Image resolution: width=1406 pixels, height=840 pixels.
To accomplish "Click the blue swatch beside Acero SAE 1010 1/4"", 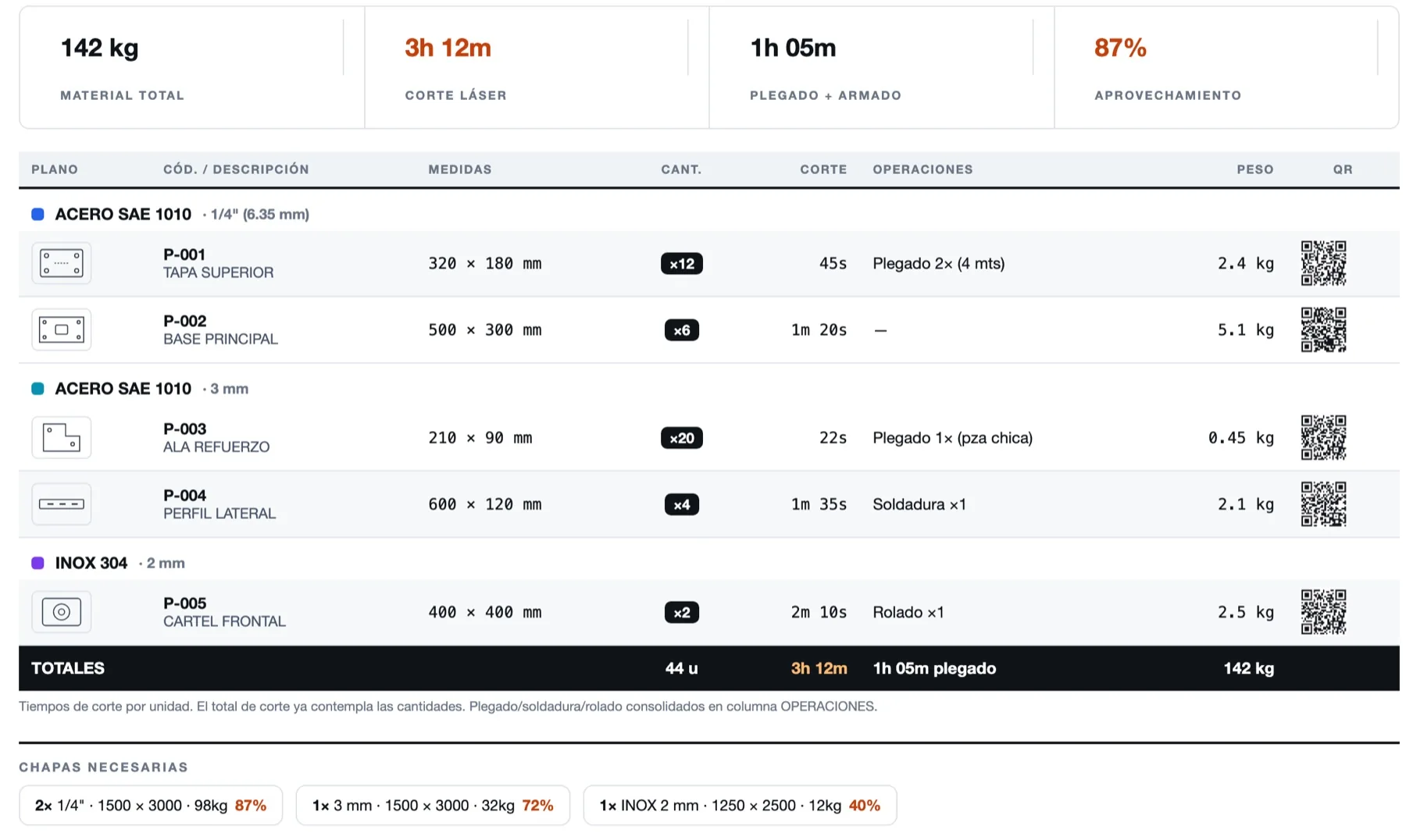I will click(37, 214).
